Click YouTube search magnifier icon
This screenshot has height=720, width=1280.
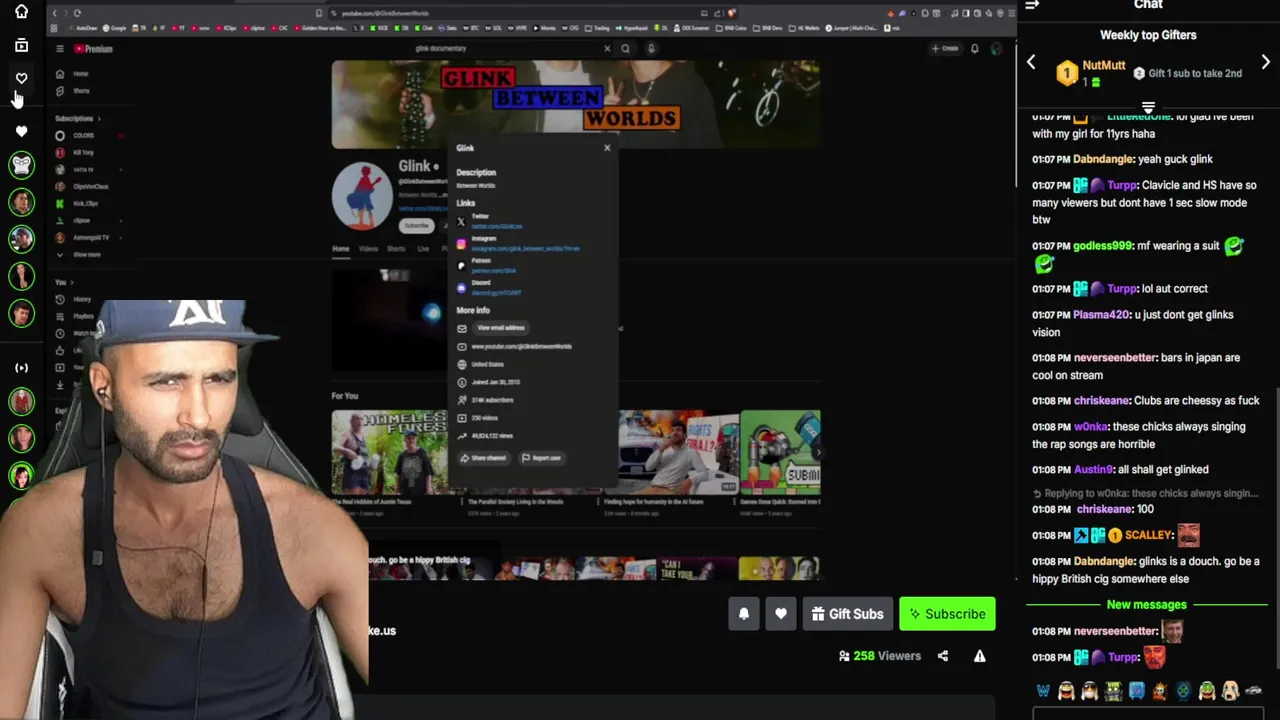tap(626, 48)
